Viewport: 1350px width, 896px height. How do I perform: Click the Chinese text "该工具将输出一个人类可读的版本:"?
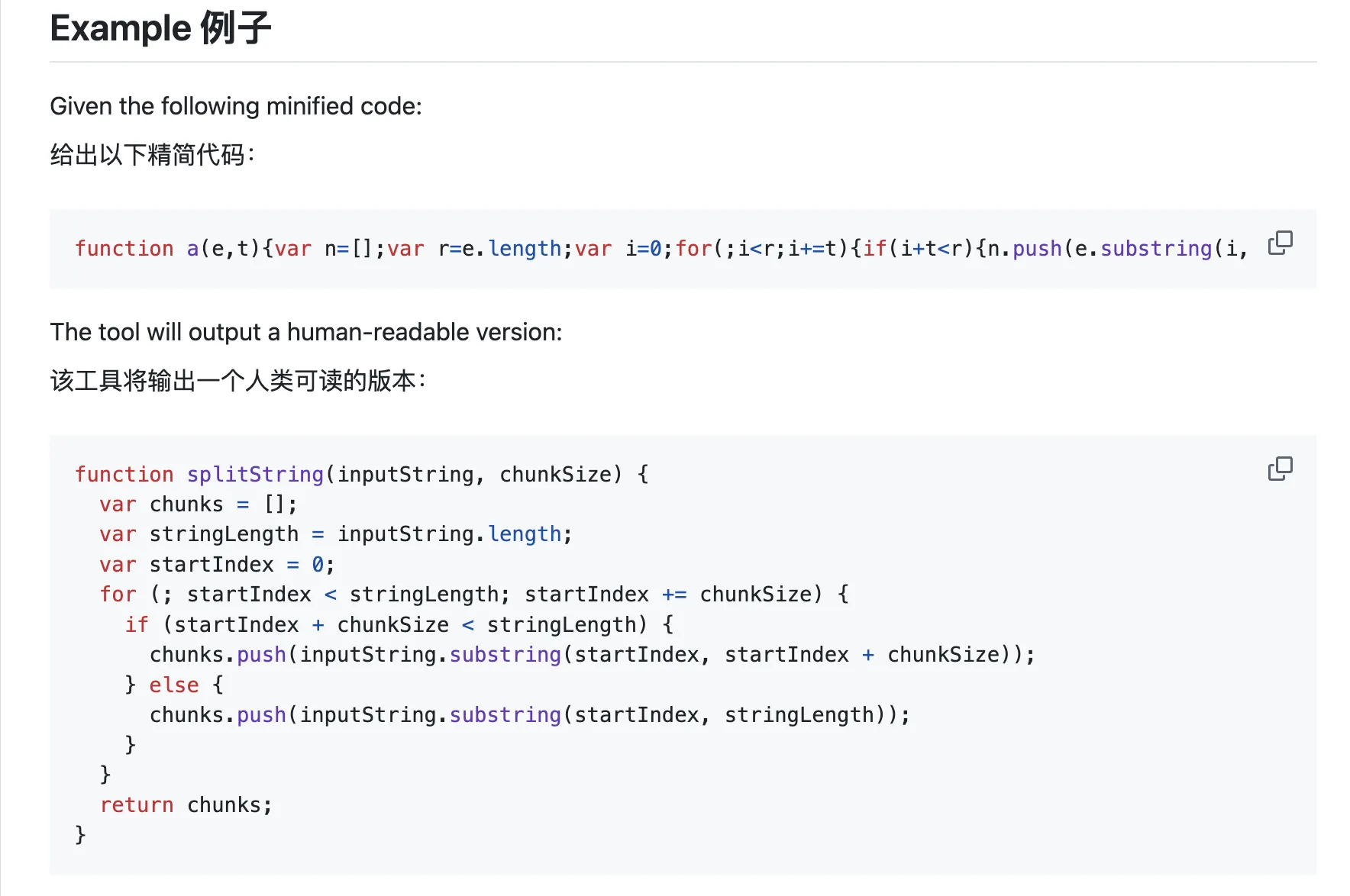[x=237, y=380]
